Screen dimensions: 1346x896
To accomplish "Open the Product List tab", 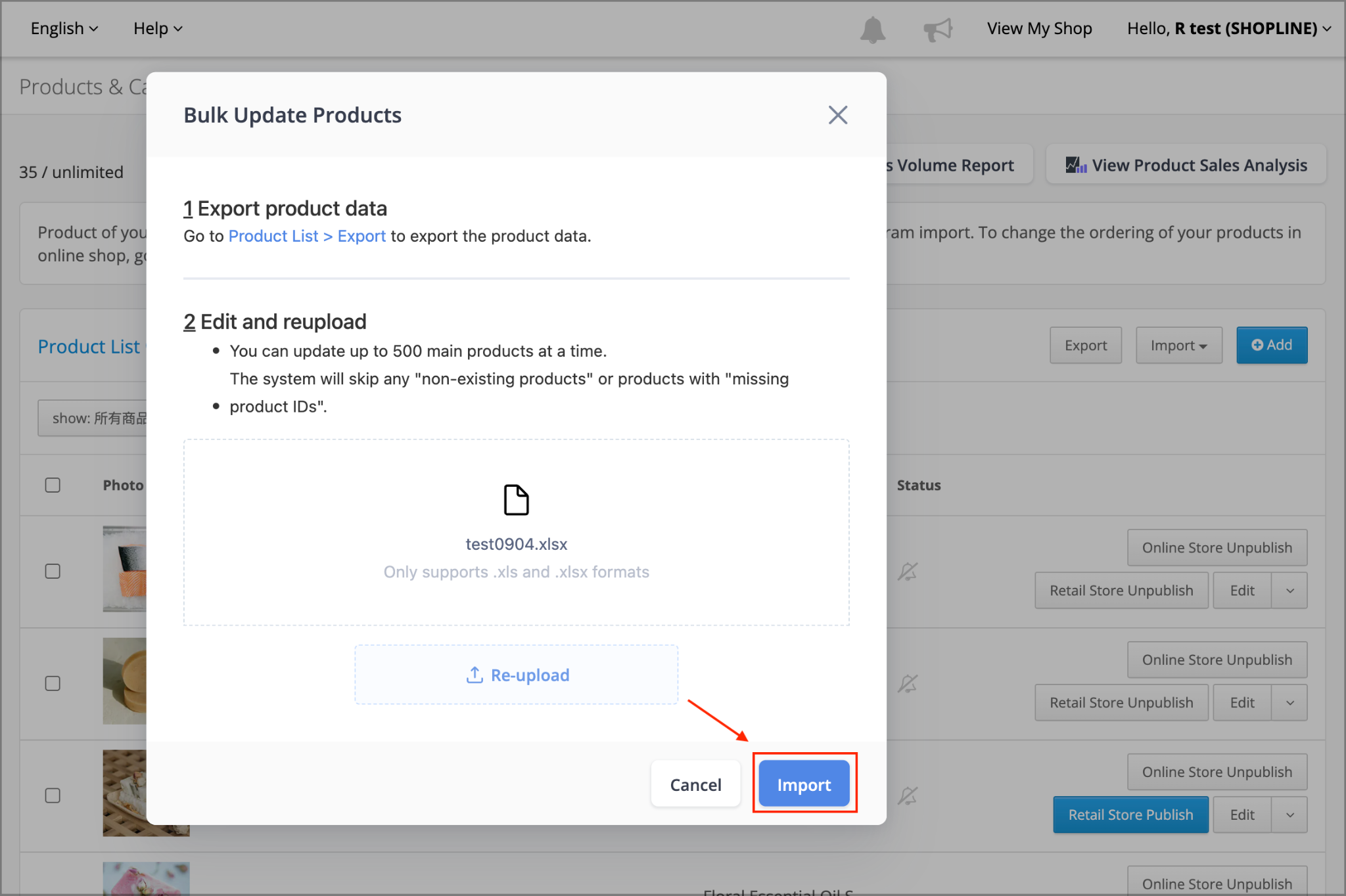I will coord(89,346).
